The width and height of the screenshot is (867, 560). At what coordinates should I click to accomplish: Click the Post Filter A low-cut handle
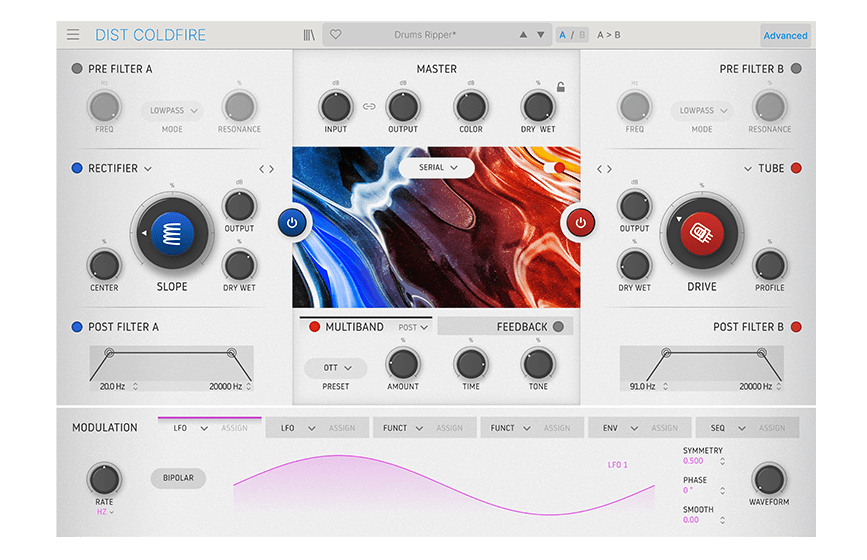109,352
